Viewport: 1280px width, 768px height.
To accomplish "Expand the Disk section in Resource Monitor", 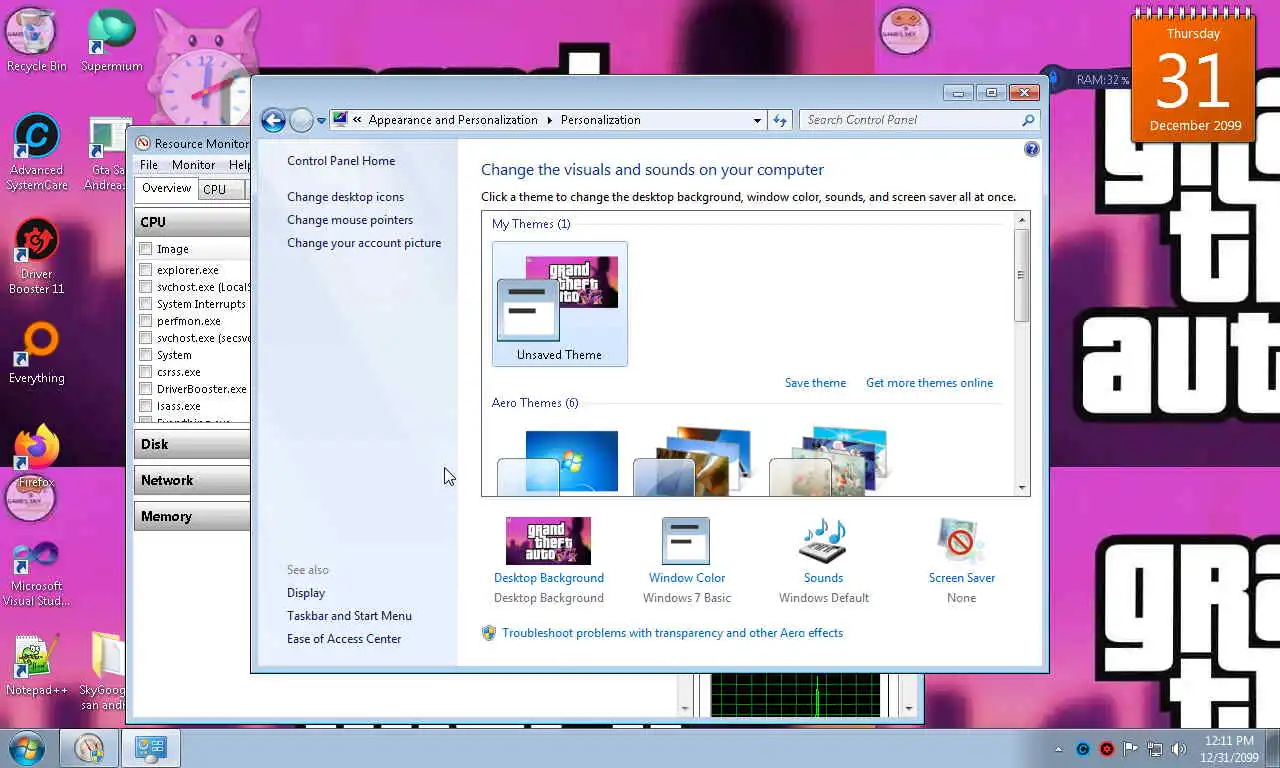I will pyautogui.click(x=192, y=444).
